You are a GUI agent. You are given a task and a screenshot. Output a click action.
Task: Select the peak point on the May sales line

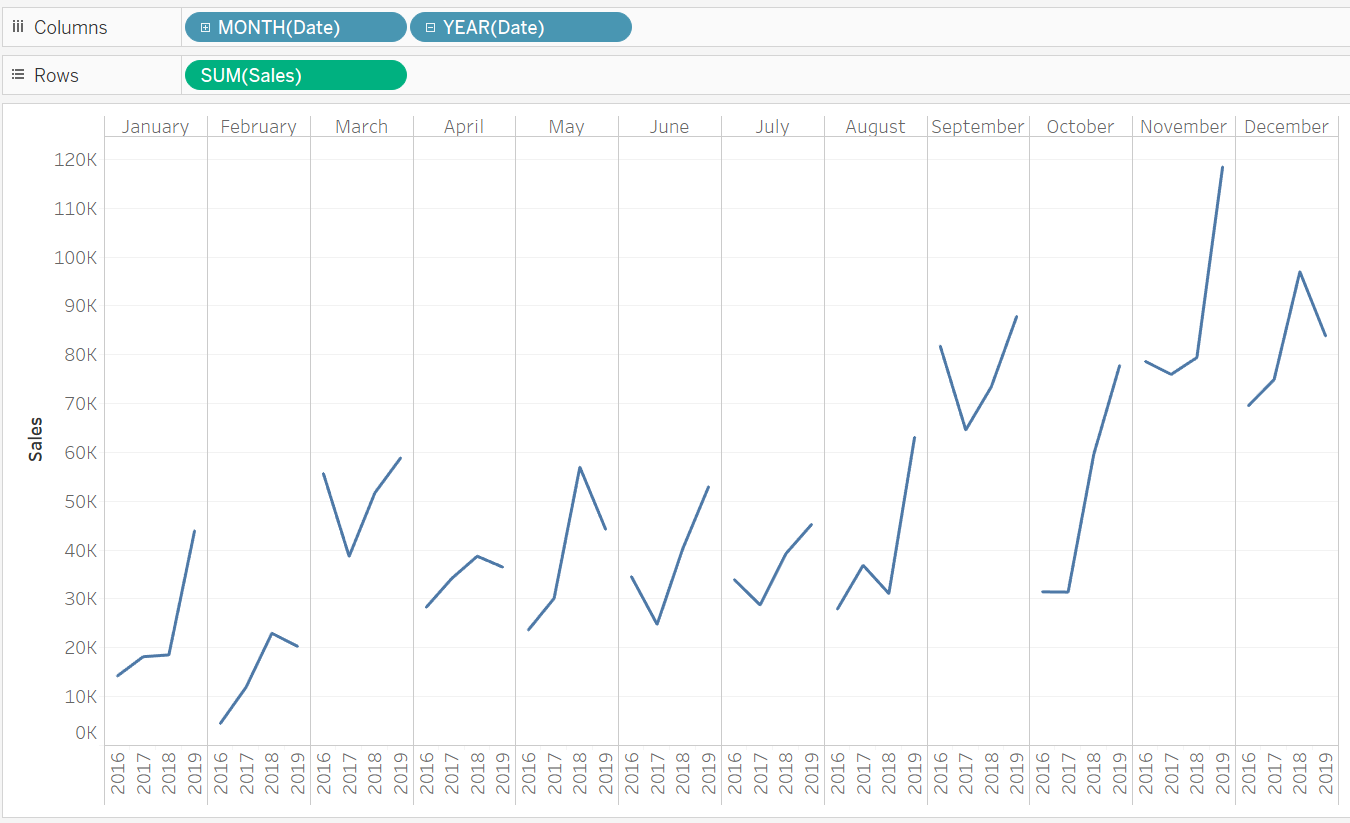(x=580, y=467)
